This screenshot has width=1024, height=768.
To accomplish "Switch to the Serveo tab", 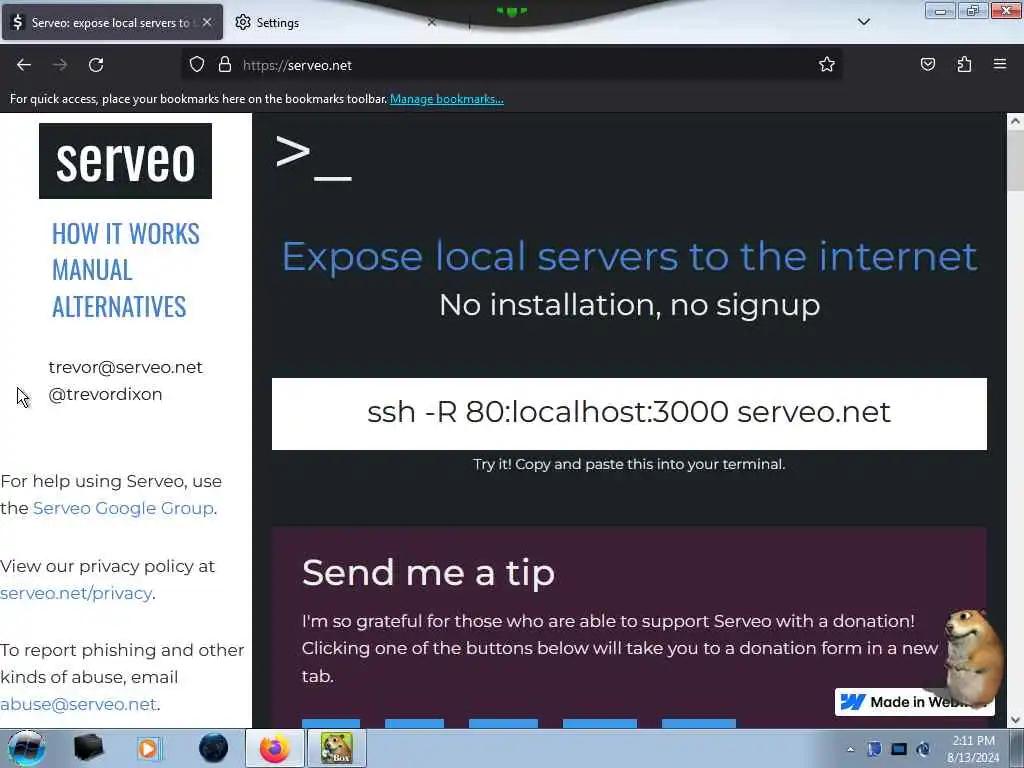I will coord(112,22).
